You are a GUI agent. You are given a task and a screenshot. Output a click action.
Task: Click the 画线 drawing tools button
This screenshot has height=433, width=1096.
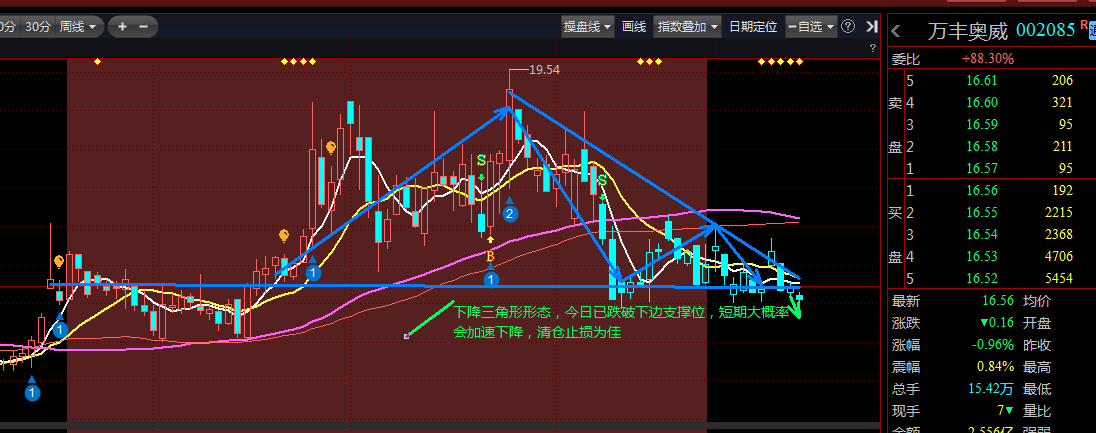(x=634, y=27)
